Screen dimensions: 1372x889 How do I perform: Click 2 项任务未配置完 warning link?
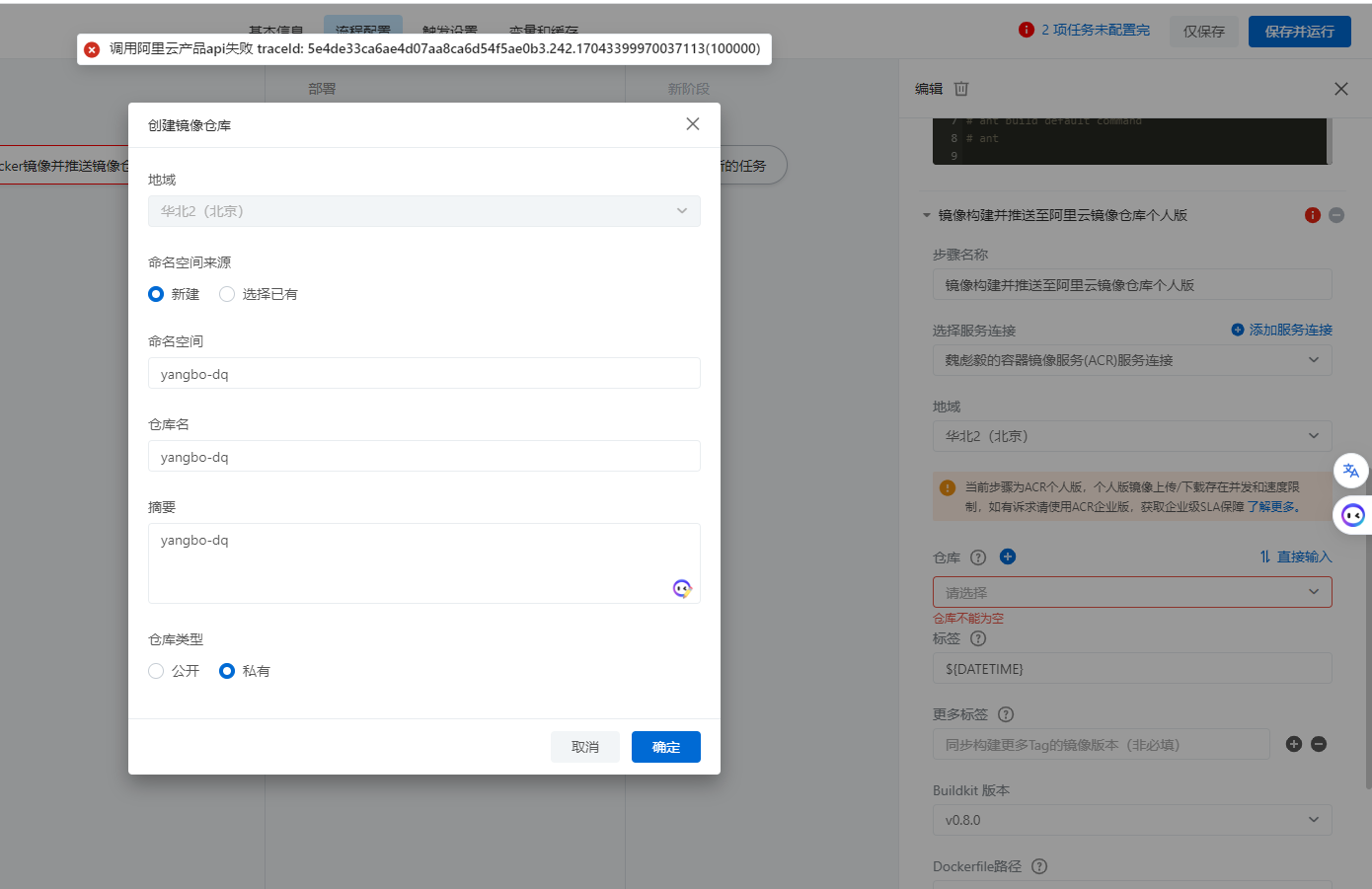click(x=1096, y=31)
